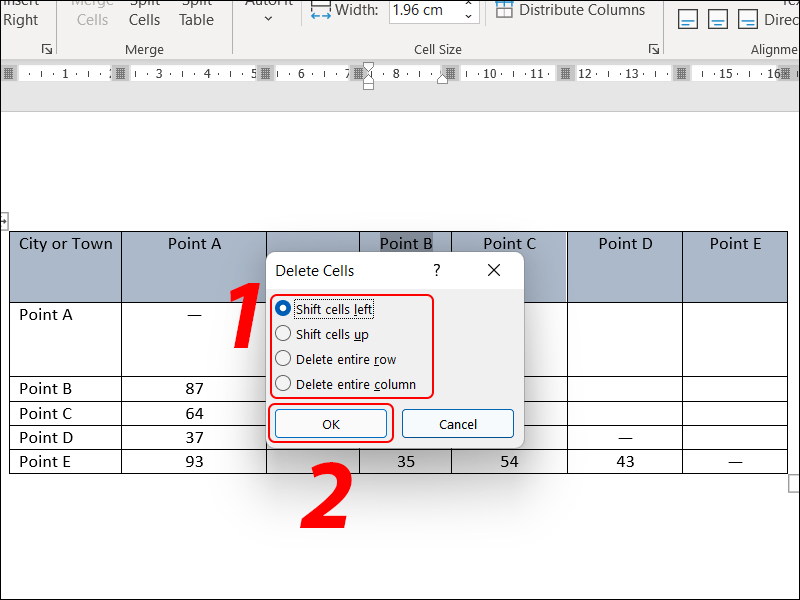Confirm deletion with the OK button

(x=331, y=424)
